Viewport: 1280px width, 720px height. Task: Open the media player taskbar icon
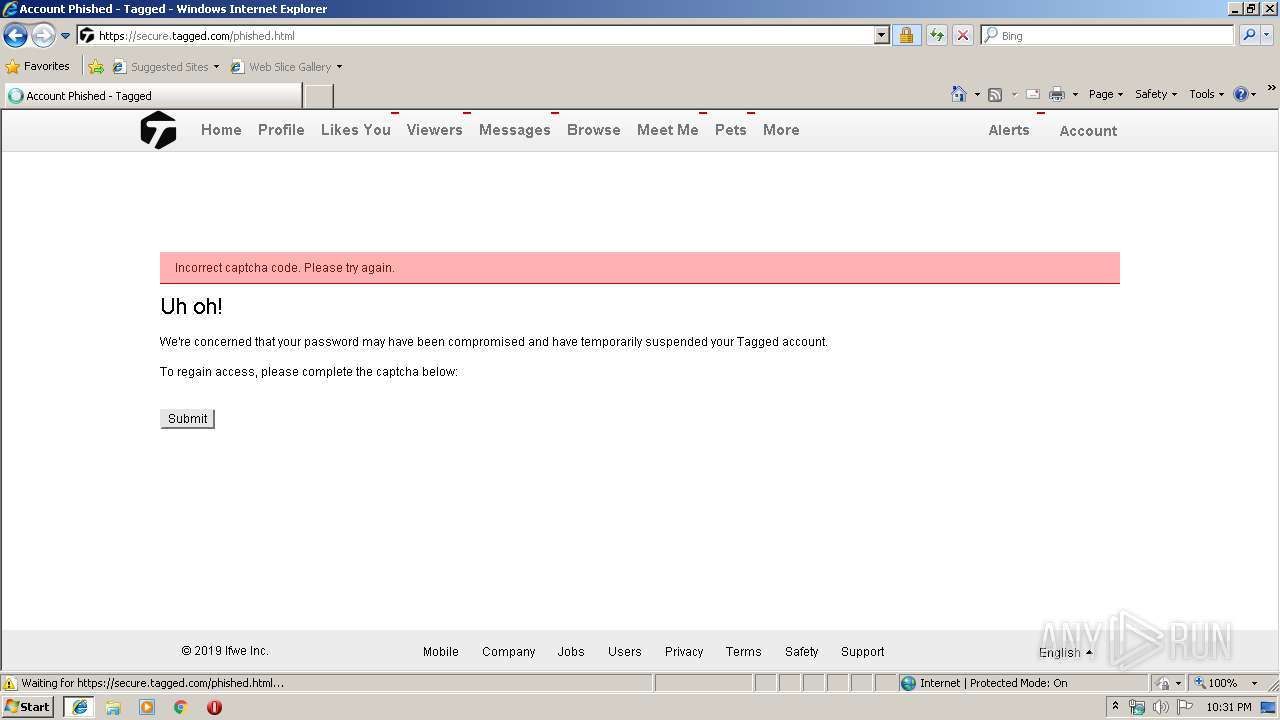pyautogui.click(x=147, y=707)
